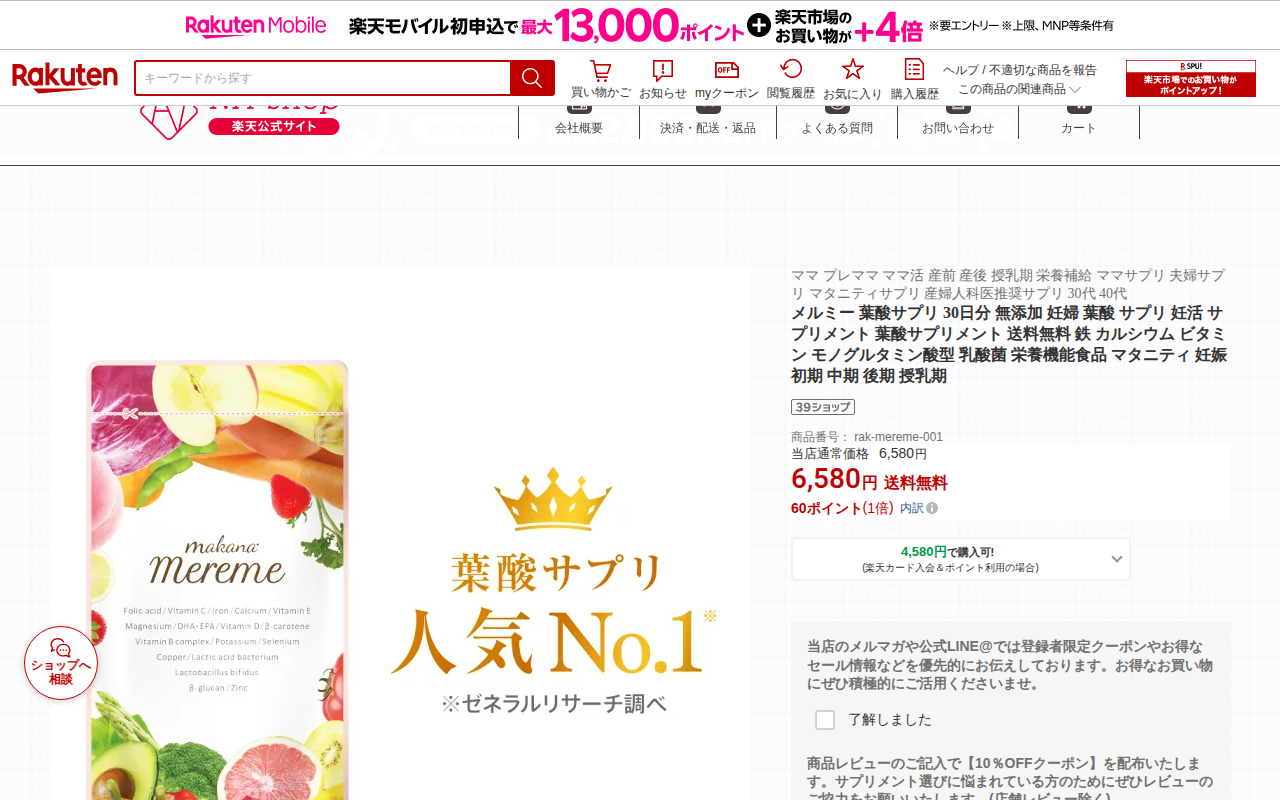Image resolution: width=1280 pixels, height=800 pixels.
Task: Go to the Rakuten logo home
Action: coord(65,77)
